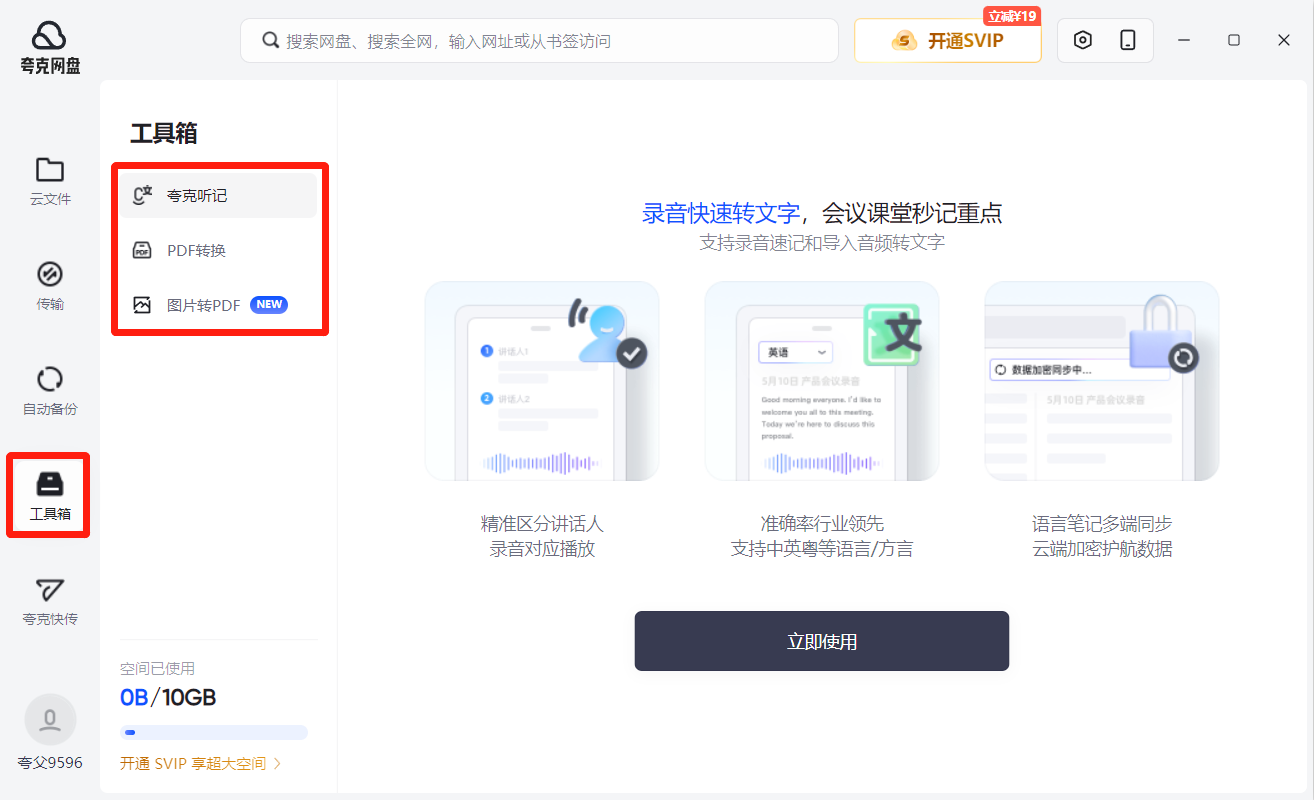1314x800 pixels.
Task: Click 精准区分讲话人 caption text
Action: (x=542, y=524)
